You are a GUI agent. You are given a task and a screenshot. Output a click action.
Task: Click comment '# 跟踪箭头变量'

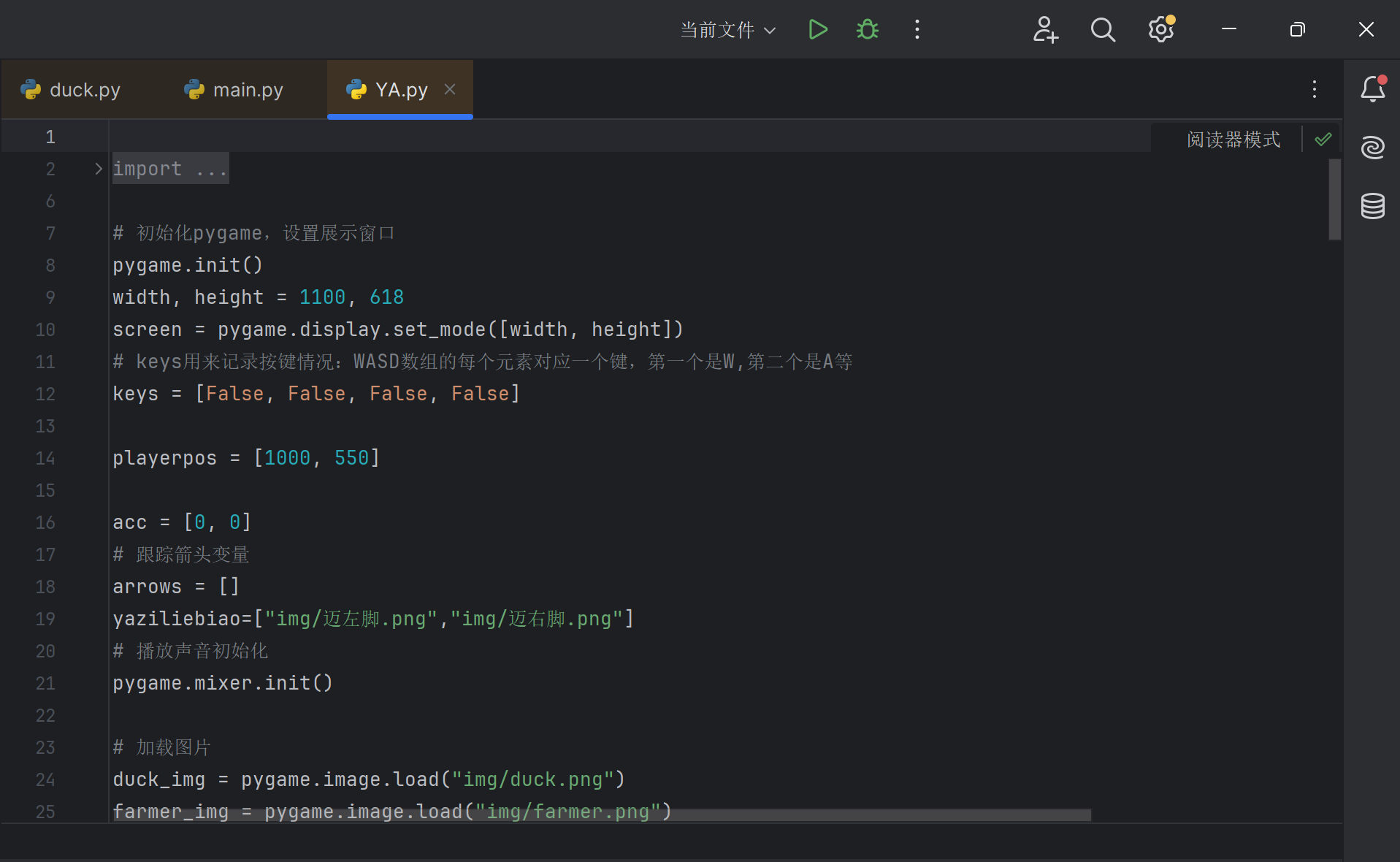click(181, 554)
